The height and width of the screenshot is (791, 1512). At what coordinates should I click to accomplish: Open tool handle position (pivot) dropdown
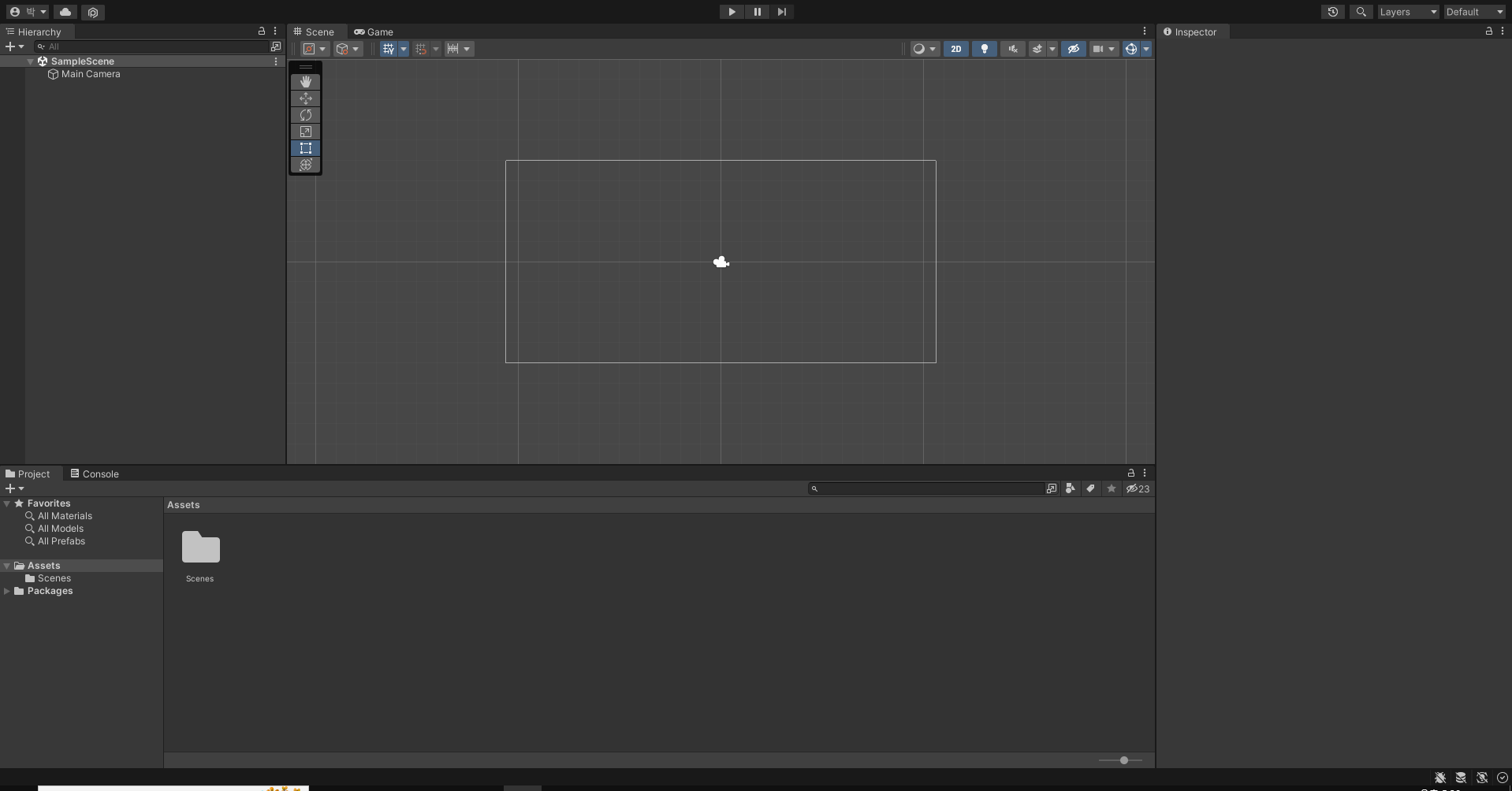pos(315,49)
